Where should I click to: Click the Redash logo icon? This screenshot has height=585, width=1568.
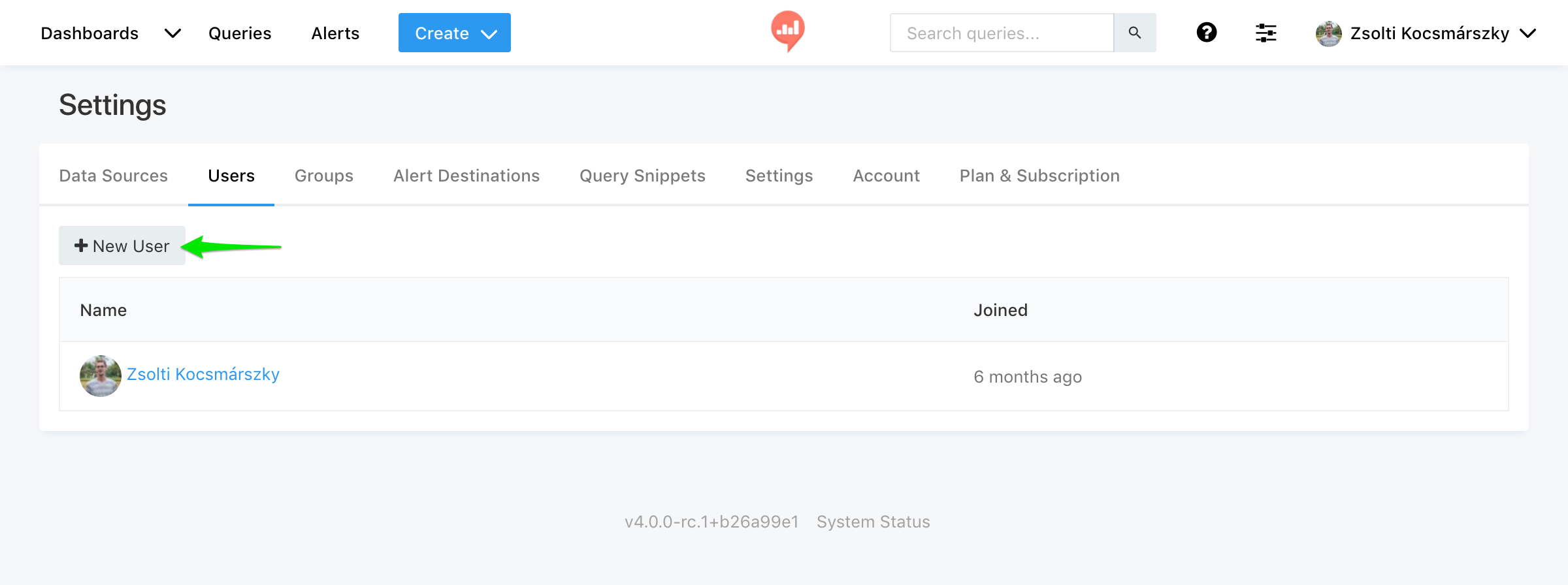(787, 31)
